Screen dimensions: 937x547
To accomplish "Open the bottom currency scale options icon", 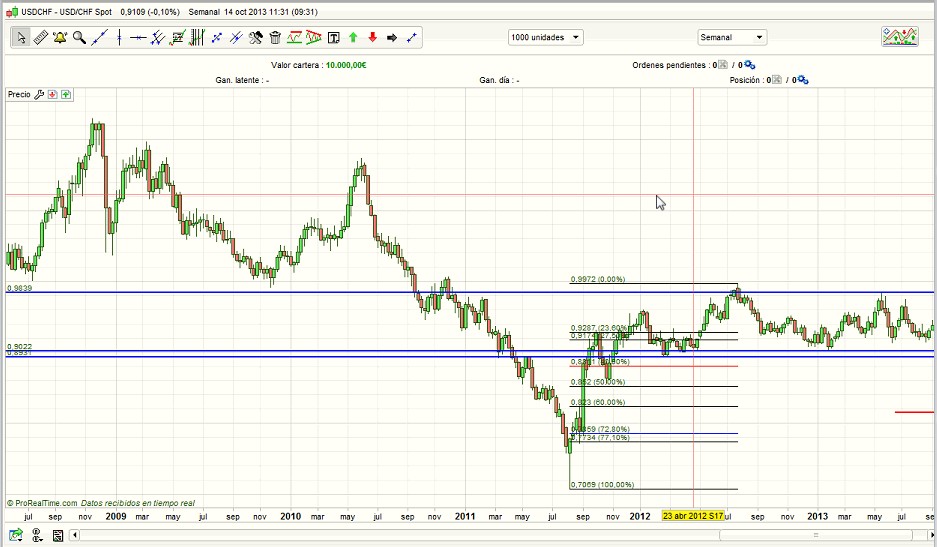I will pyautogui.click(x=36, y=534).
